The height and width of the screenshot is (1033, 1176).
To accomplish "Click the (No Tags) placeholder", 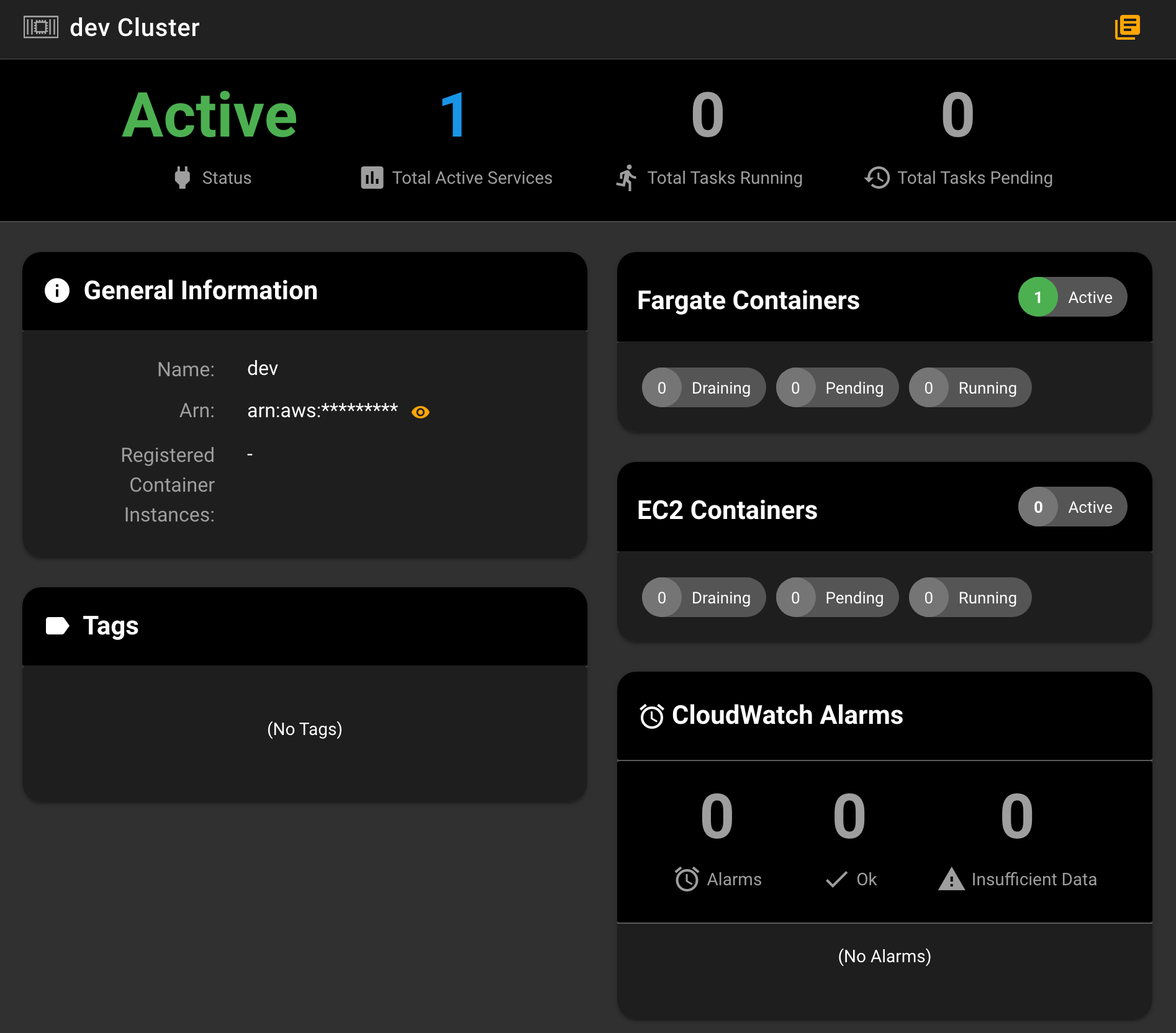I will pos(305,729).
